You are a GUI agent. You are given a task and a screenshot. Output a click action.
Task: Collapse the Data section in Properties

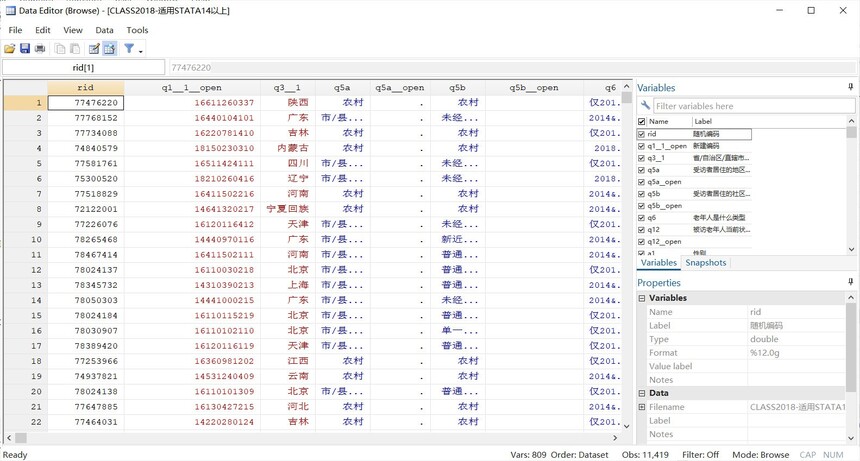pos(642,393)
